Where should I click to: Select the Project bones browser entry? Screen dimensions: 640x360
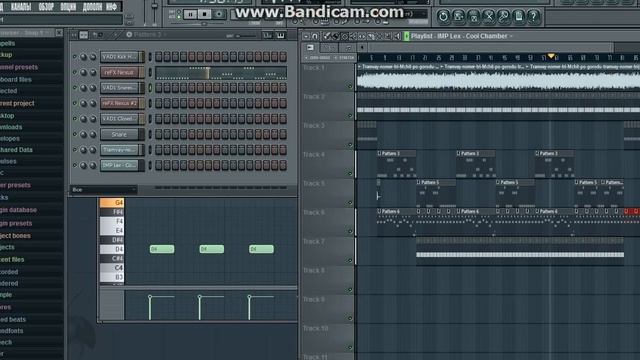(x=16, y=236)
